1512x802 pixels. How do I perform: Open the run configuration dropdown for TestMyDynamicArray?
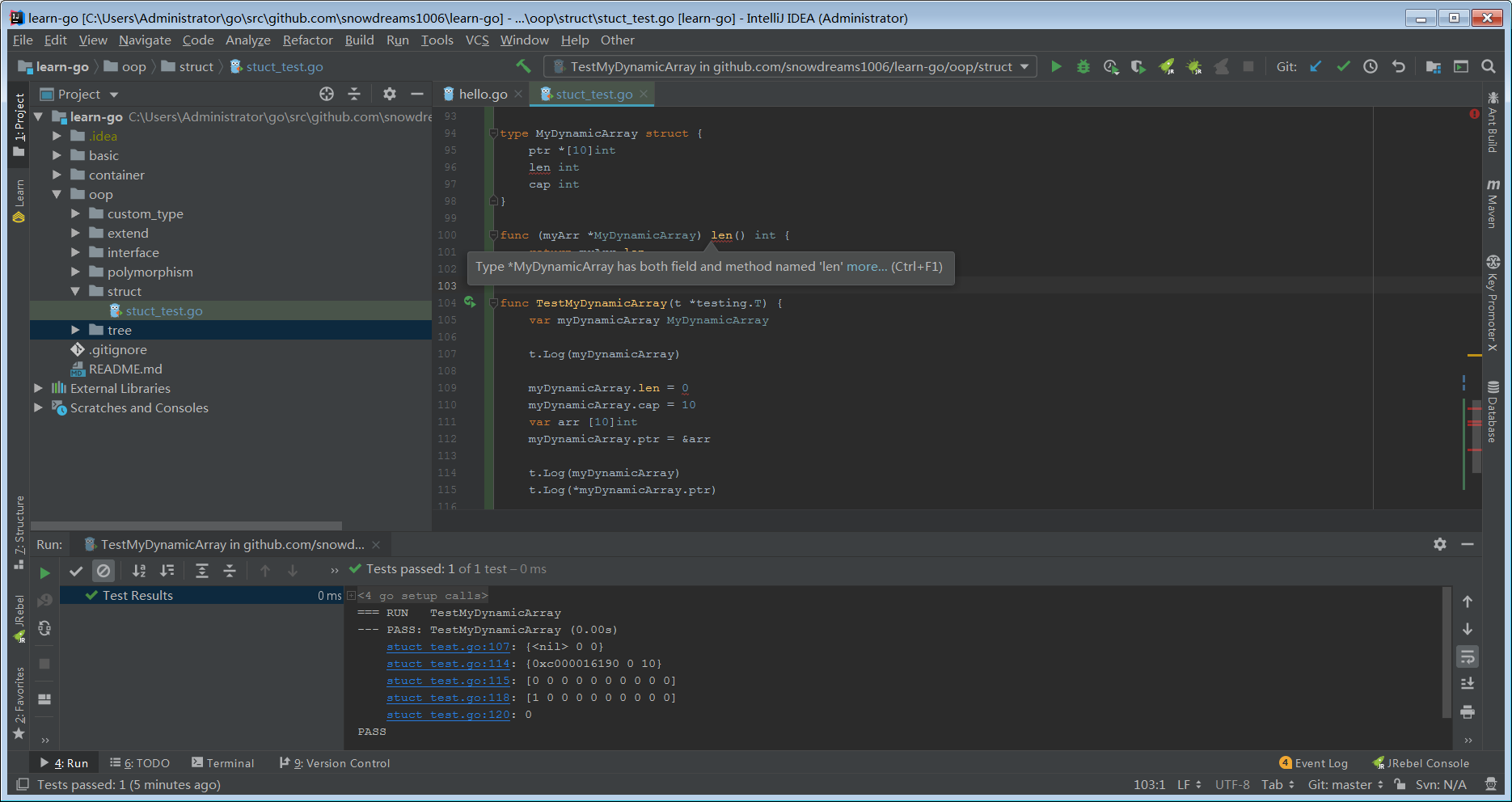click(1024, 66)
